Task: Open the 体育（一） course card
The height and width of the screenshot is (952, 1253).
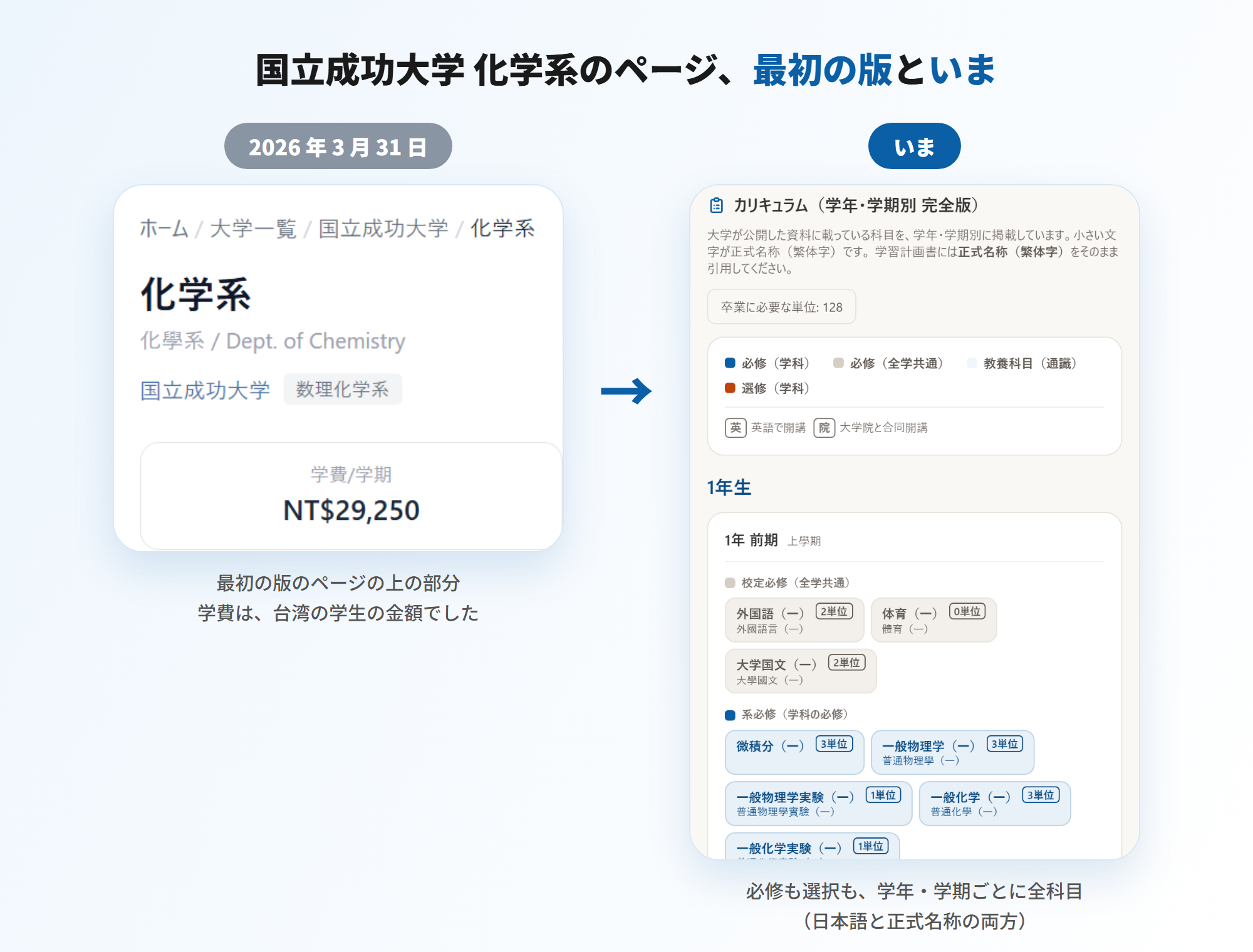Action: 933,620
